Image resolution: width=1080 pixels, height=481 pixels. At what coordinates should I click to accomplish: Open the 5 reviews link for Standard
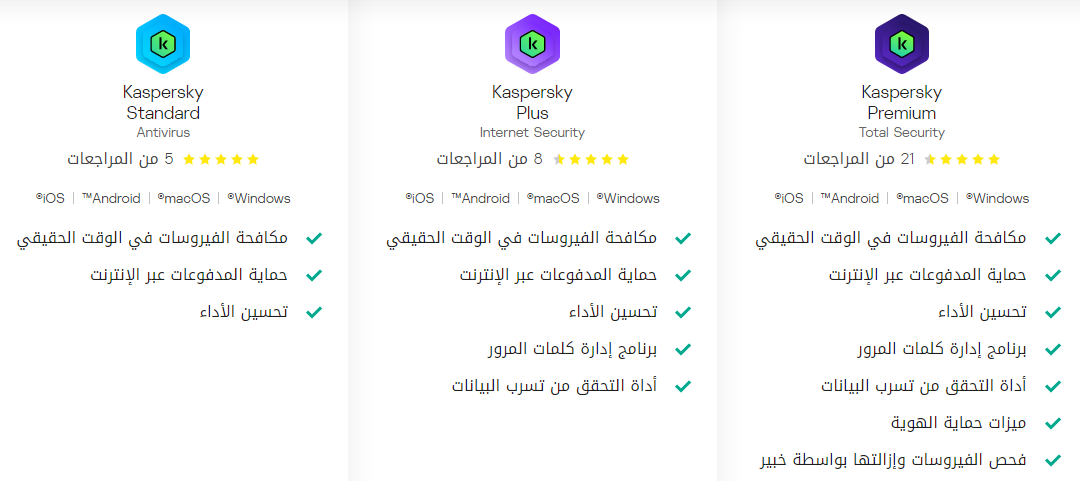tap(121, 159)
